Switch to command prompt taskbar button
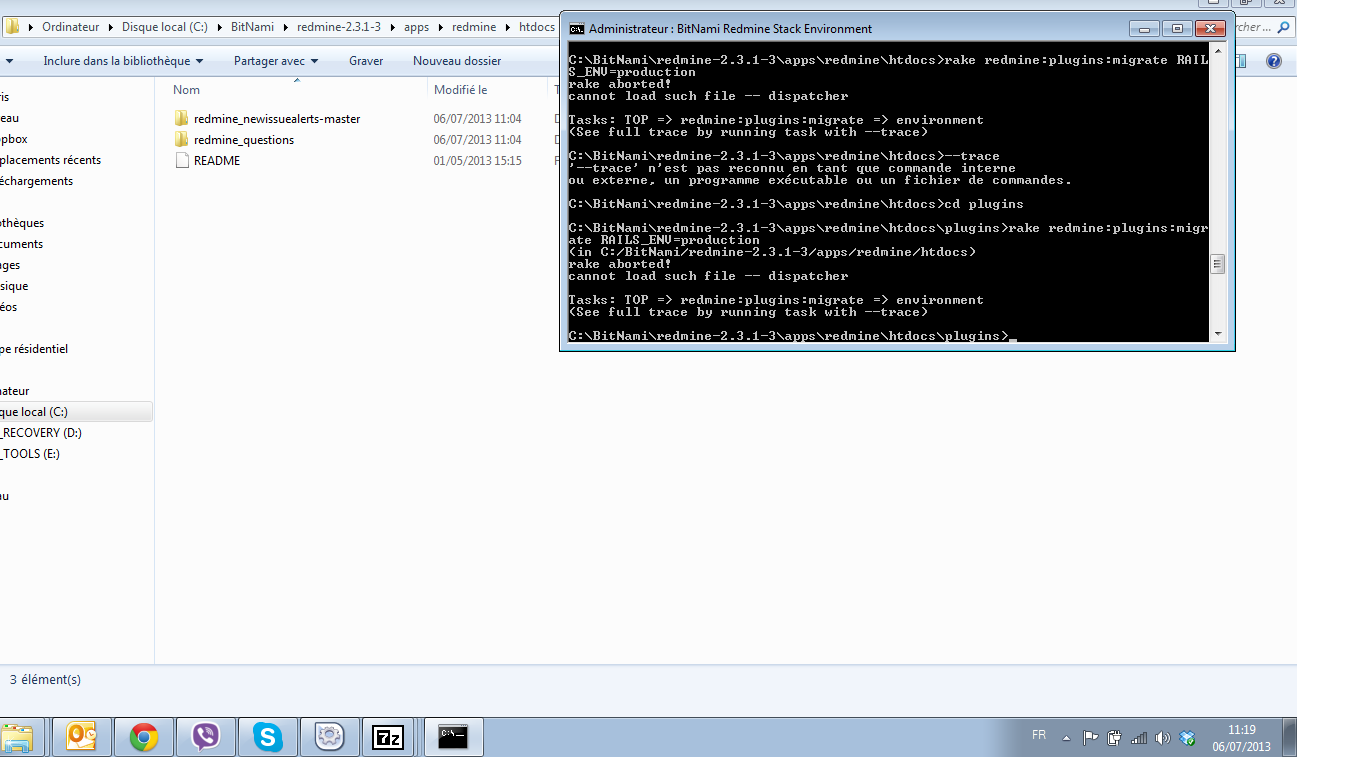The image size is (1366, 768). (x=454, y=738)
